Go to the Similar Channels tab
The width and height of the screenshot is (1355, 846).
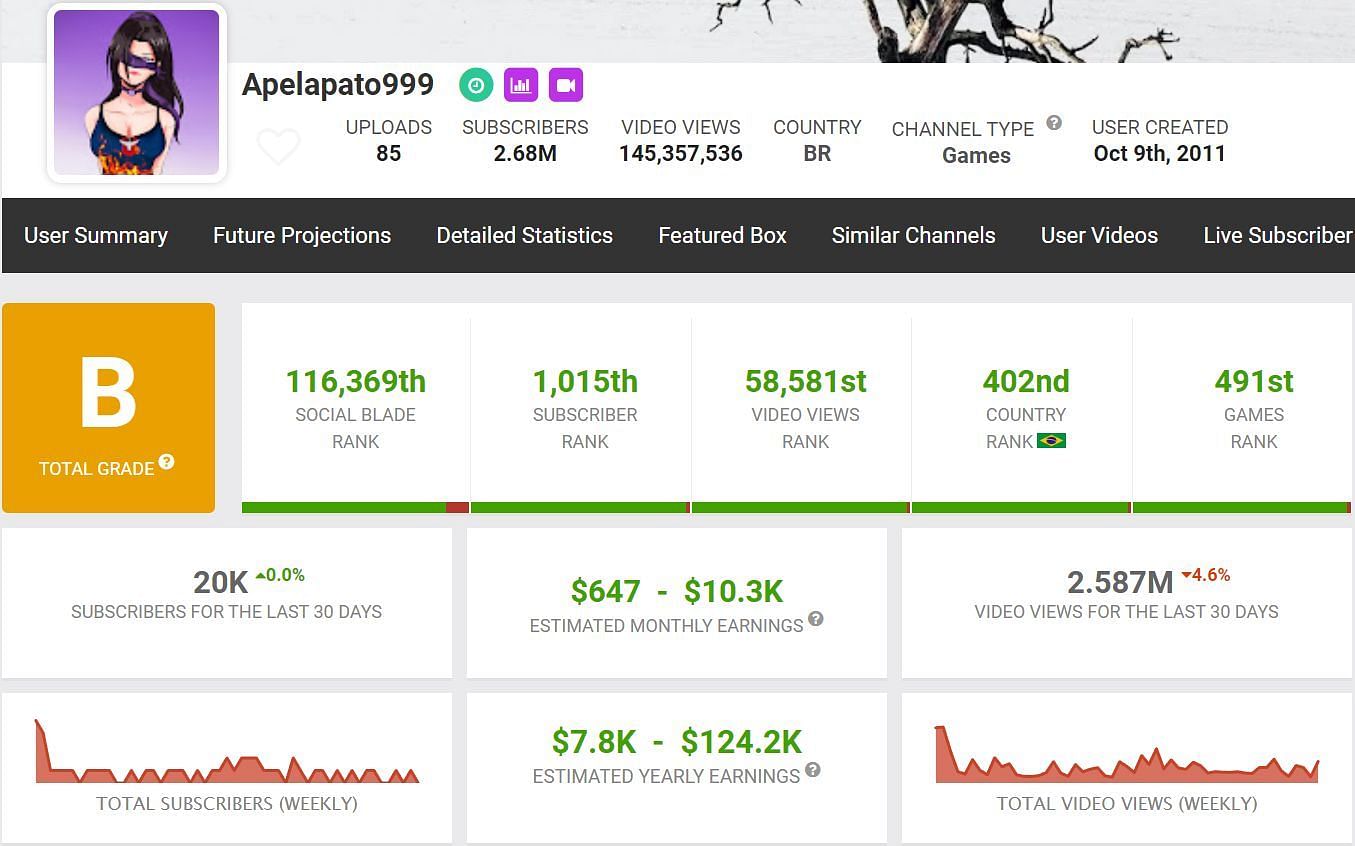(914, 236)
